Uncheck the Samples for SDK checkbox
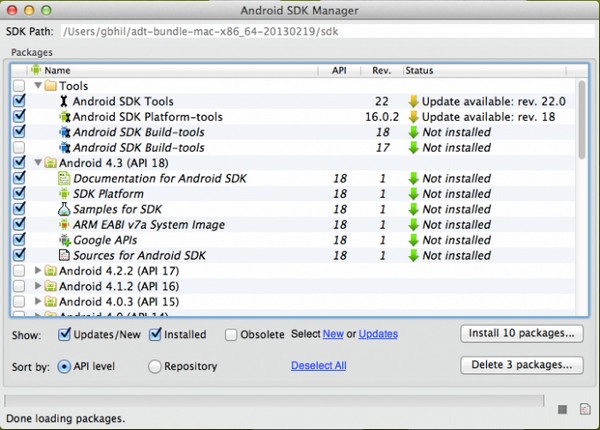 pos(19,208)
